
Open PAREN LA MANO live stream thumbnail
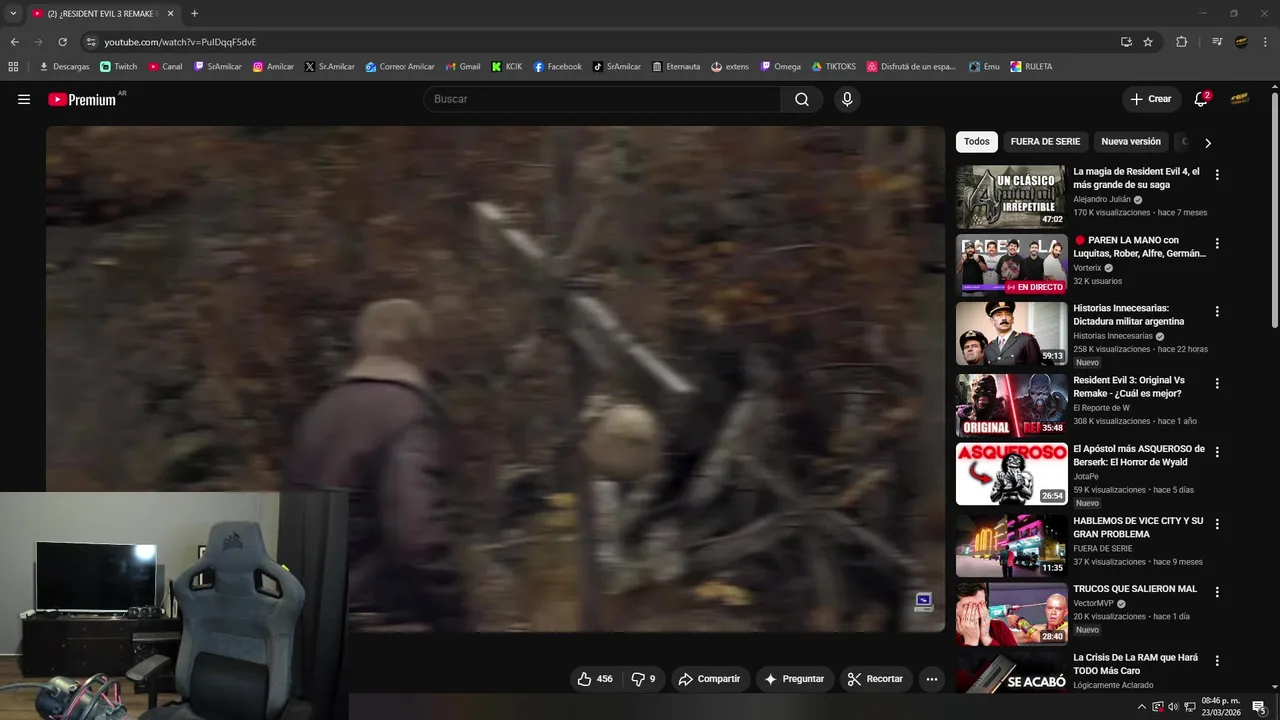coord(1011,265)
